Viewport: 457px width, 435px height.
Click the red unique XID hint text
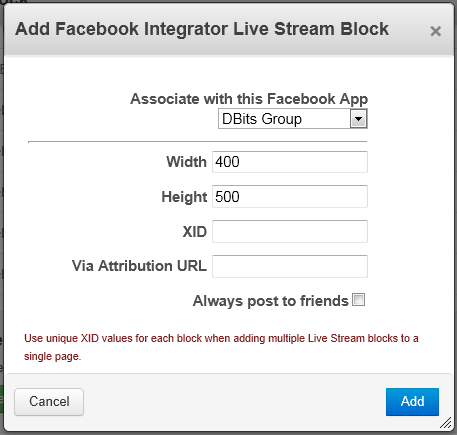(221, 347)
